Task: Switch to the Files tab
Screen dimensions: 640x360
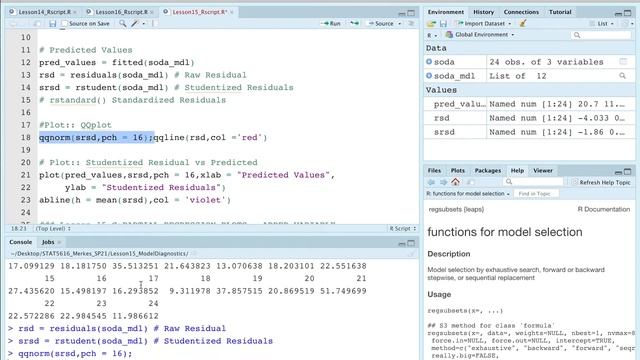Action: pyautogui.click(x=434, y=171)
